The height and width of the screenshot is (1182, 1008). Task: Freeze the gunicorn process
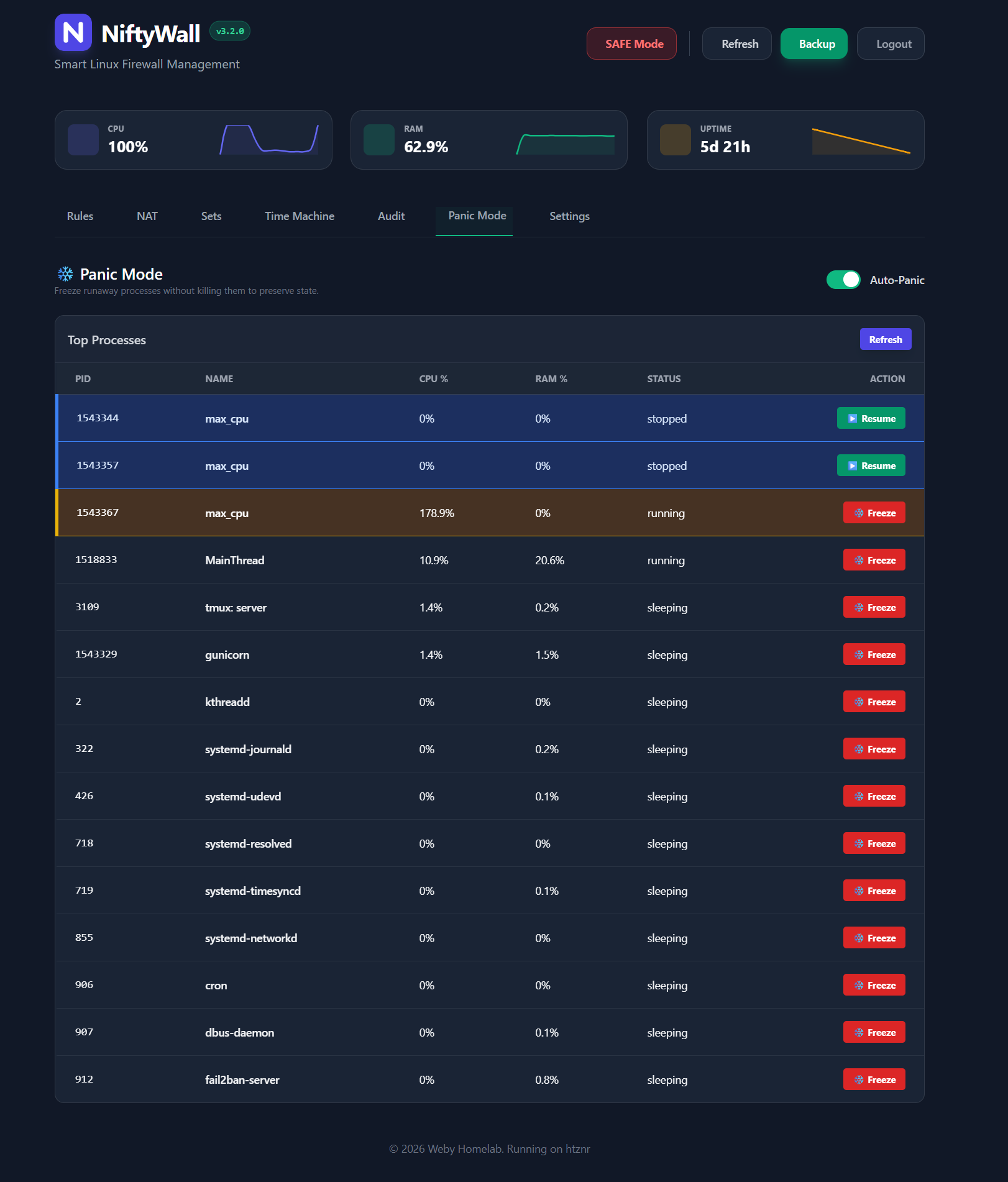click(874, 654)
